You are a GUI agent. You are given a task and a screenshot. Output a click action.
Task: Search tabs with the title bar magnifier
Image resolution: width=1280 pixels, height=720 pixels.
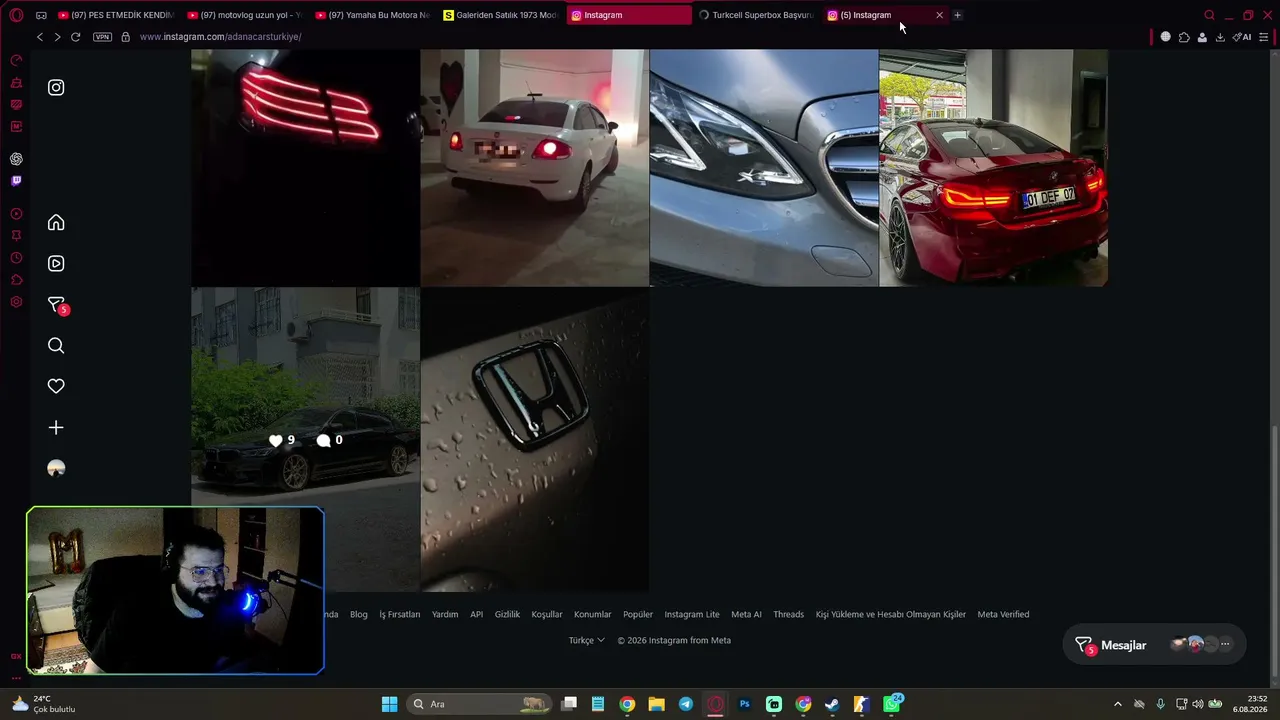pos(1209,15)
